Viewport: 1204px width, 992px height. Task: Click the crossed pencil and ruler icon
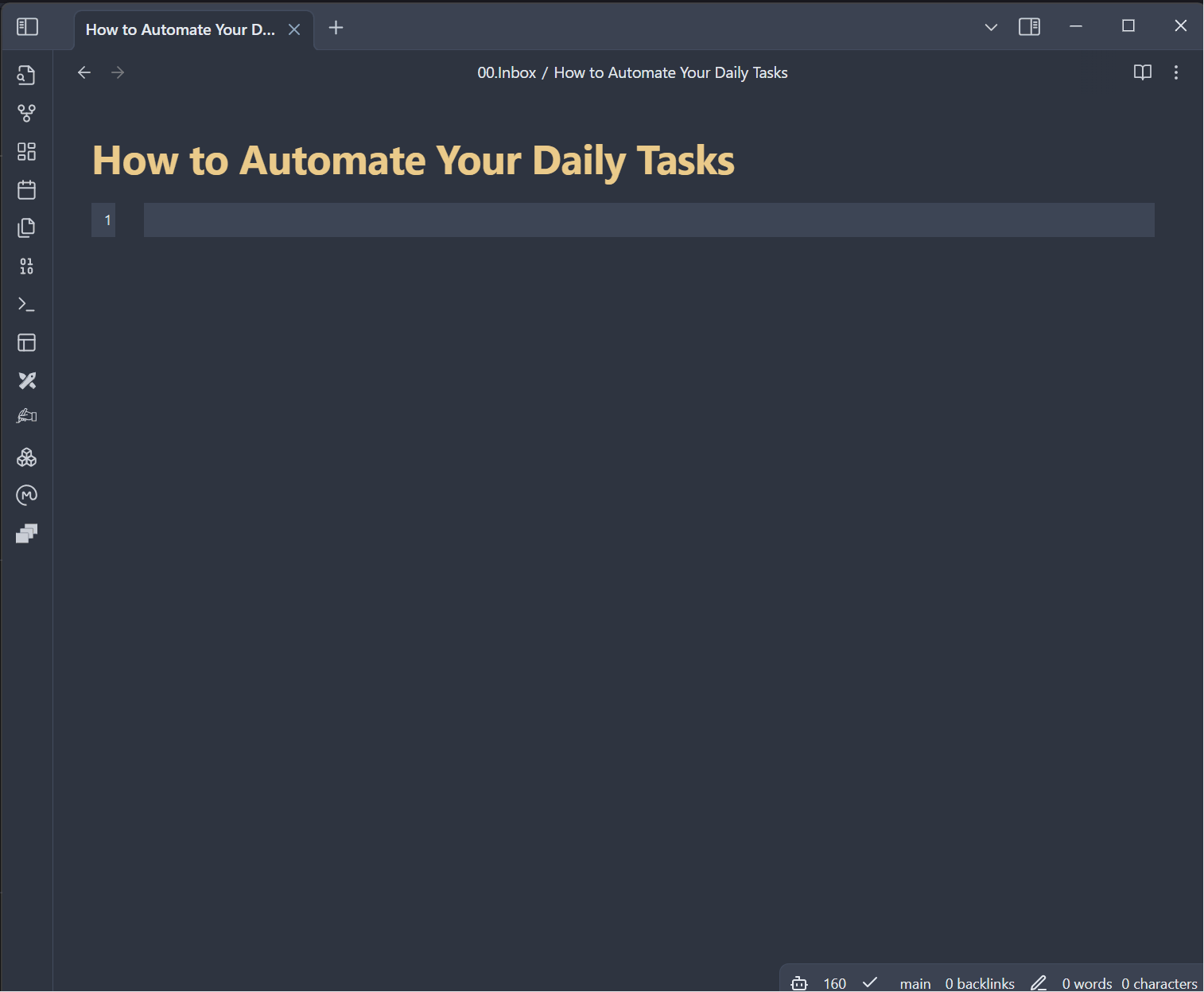[26, 381]
